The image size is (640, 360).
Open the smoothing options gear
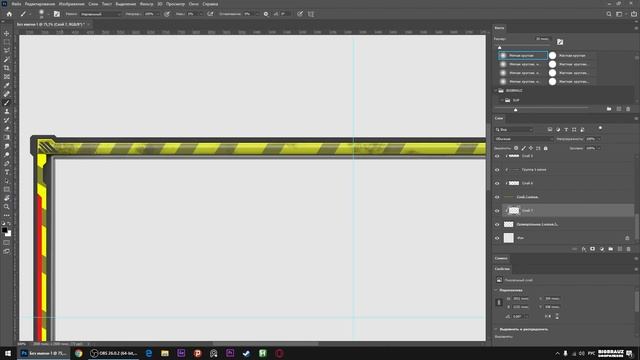point(266,14)
